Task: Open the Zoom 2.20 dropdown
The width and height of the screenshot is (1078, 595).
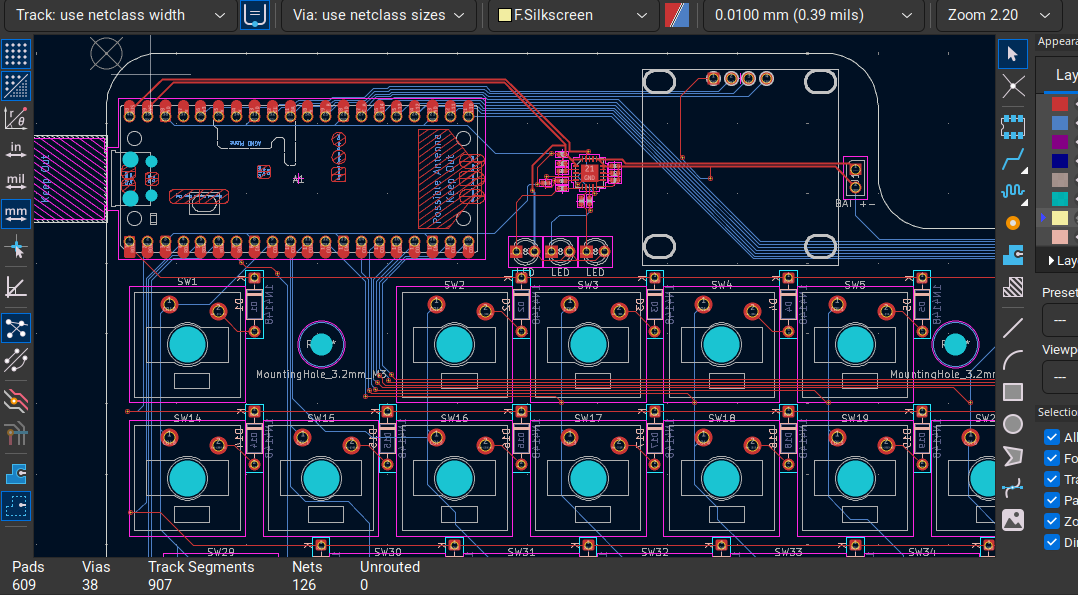Action: click(998, 15)
